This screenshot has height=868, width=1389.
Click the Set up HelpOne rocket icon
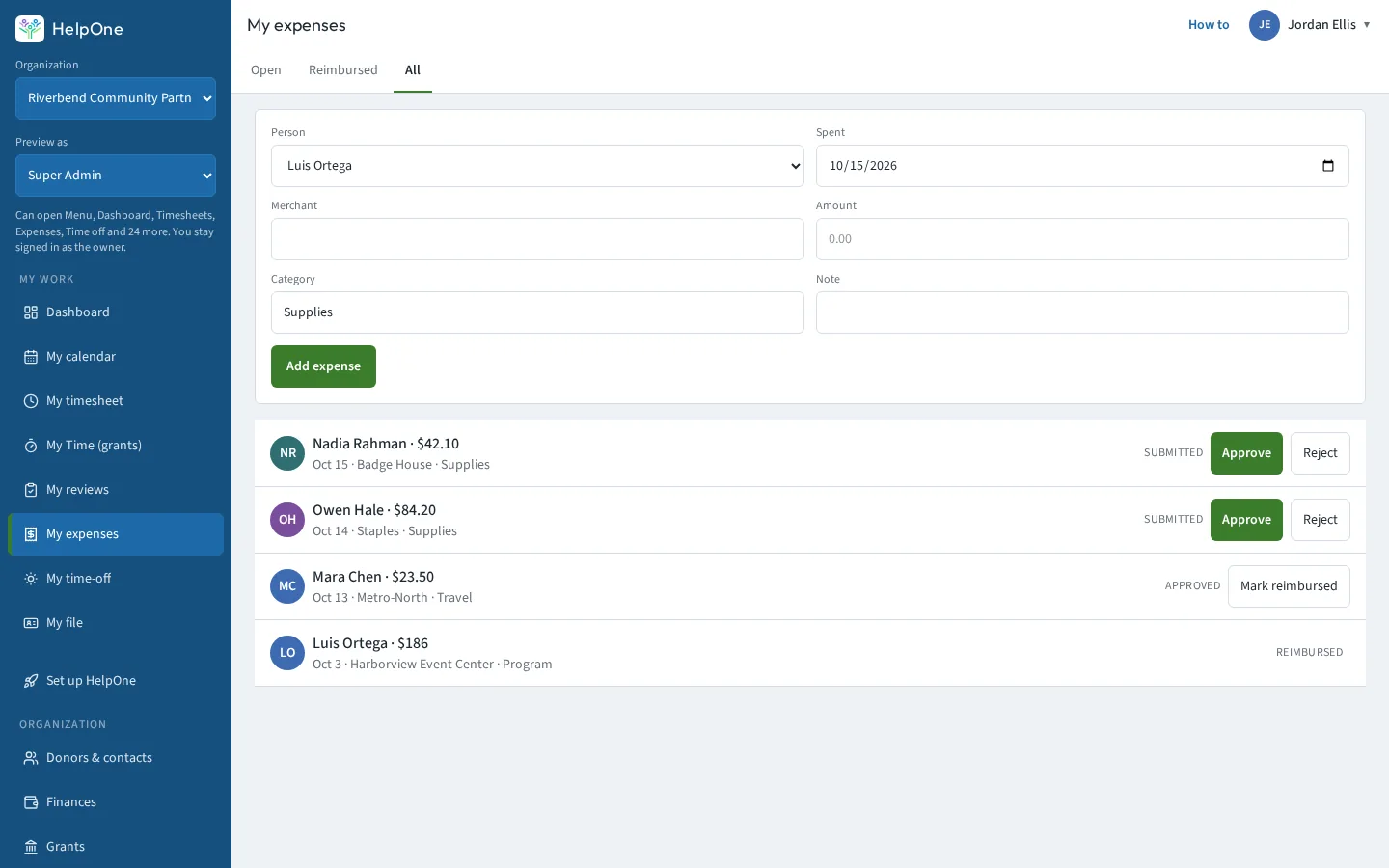coord(31,681)
